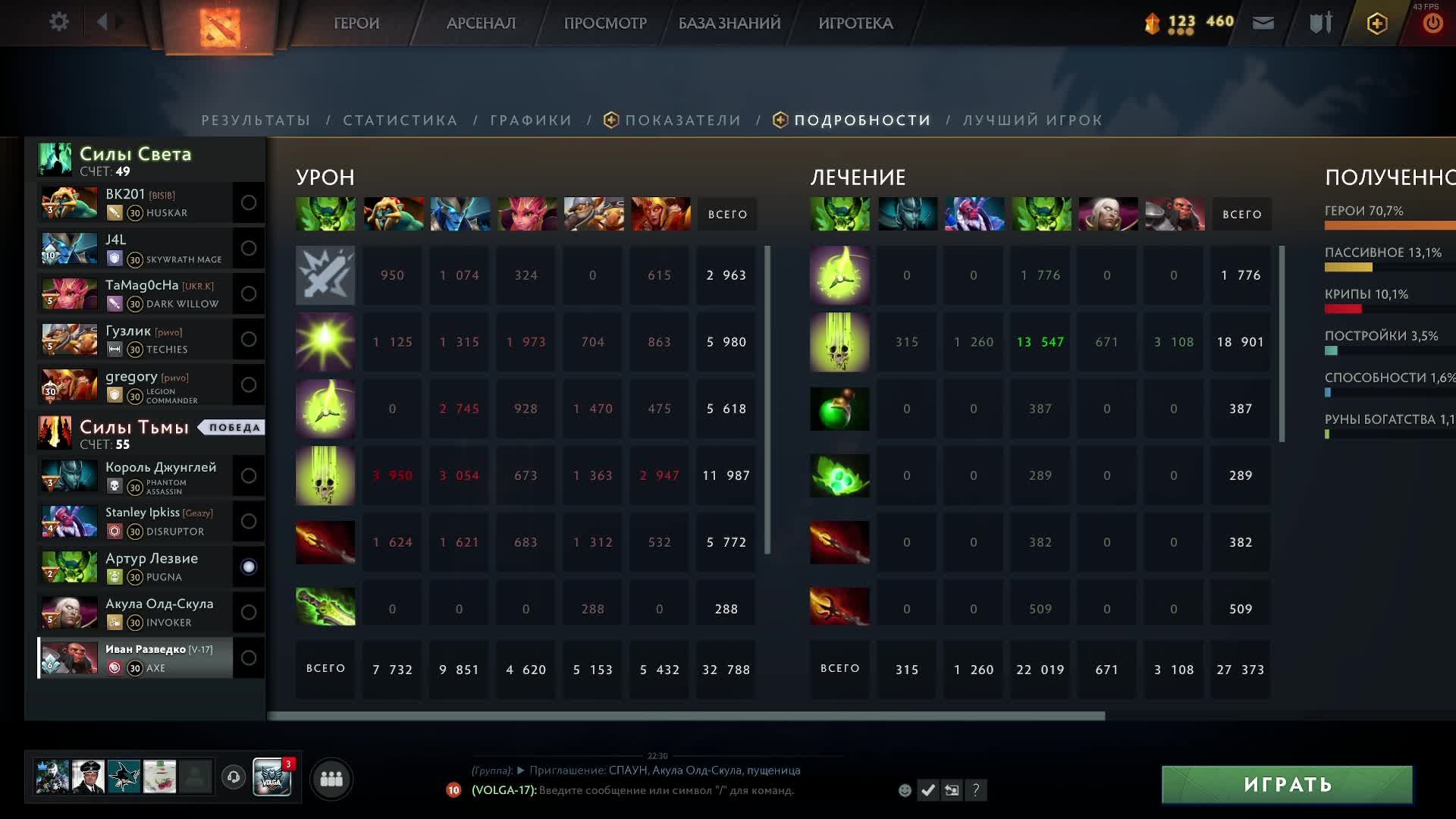The width and height of the screenshot is (1456, 819).
Task: Open the settings gear icon
Action: pos(58,22)
